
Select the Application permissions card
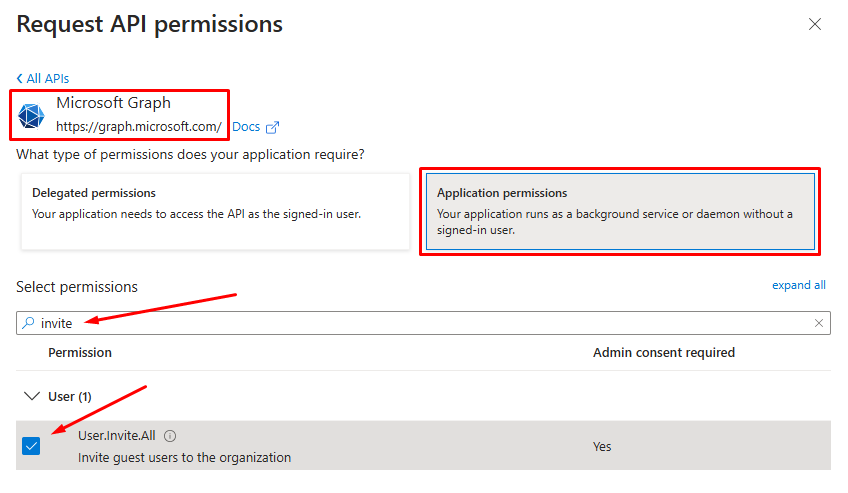point(620,211)
